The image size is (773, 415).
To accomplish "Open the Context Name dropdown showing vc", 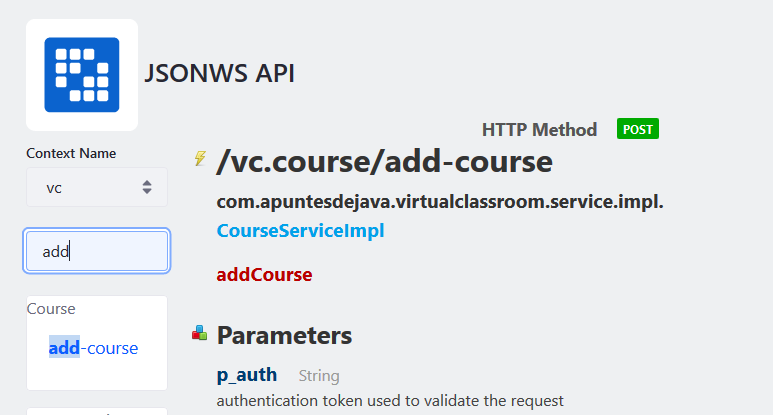I will (97, 187).
